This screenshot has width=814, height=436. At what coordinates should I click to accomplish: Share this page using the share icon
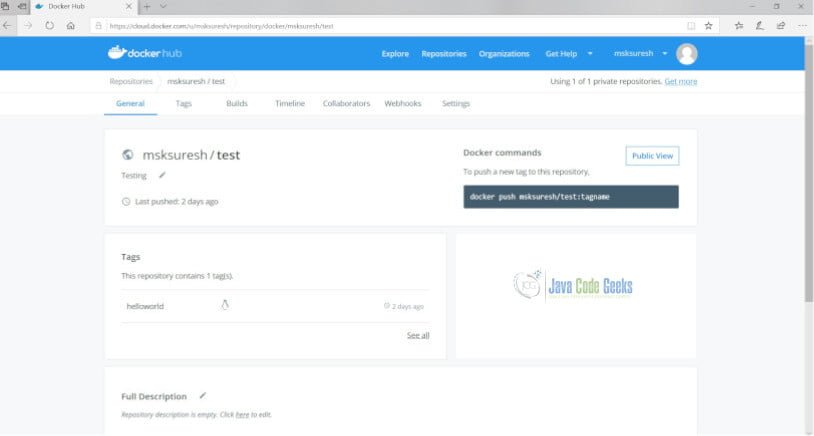pyautogui.click(x=780, y=25)
